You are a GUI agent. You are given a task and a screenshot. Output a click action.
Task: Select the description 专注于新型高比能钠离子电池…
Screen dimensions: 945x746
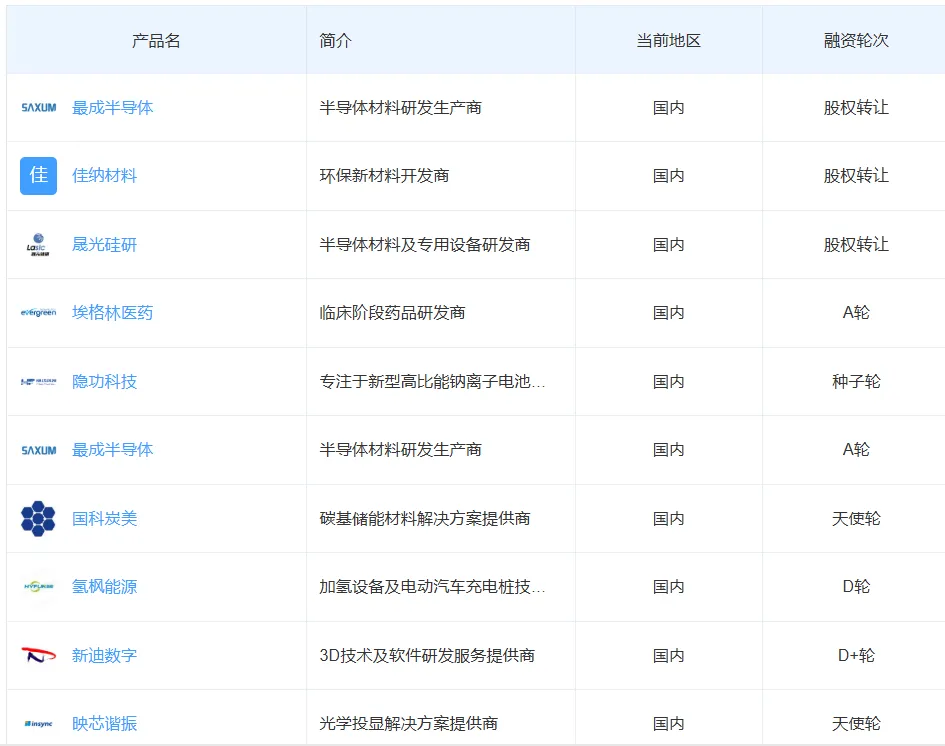[432, 381]
